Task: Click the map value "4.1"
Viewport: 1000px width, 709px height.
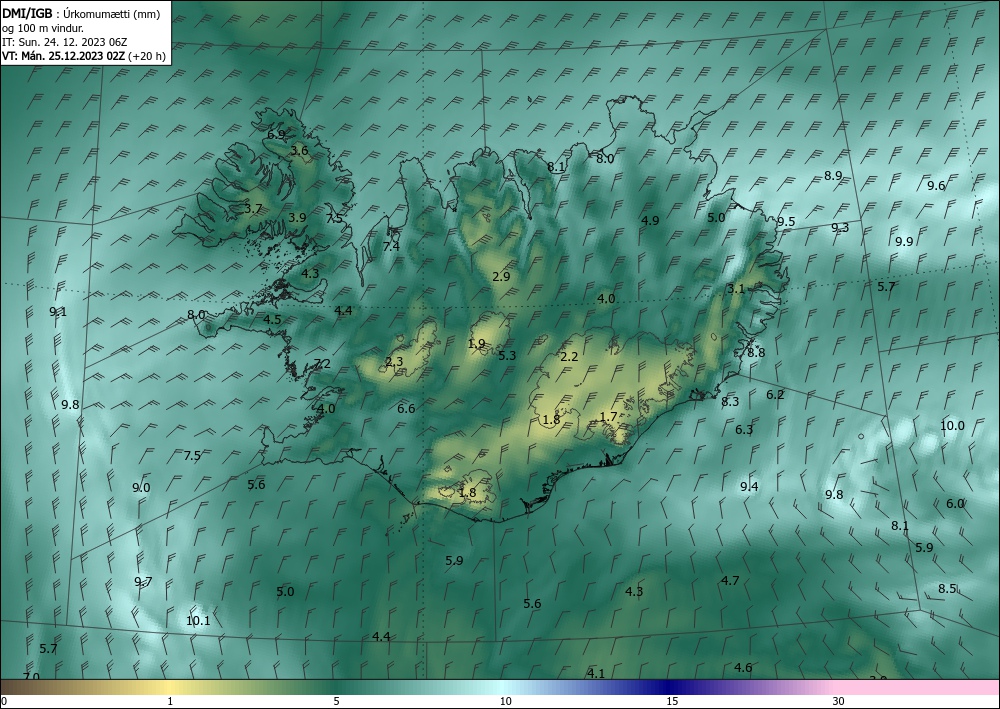Action: [596, 673]
